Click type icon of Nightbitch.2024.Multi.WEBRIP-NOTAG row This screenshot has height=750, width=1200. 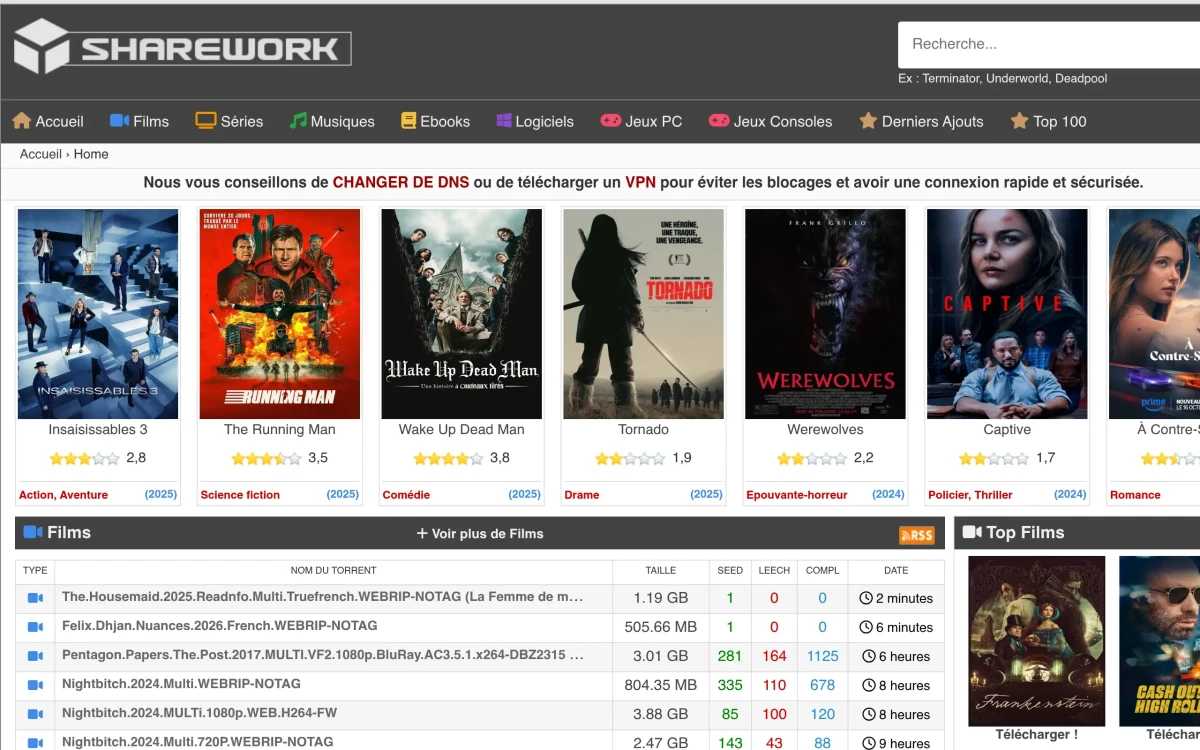pyautogui.click(x=35, y=685)
